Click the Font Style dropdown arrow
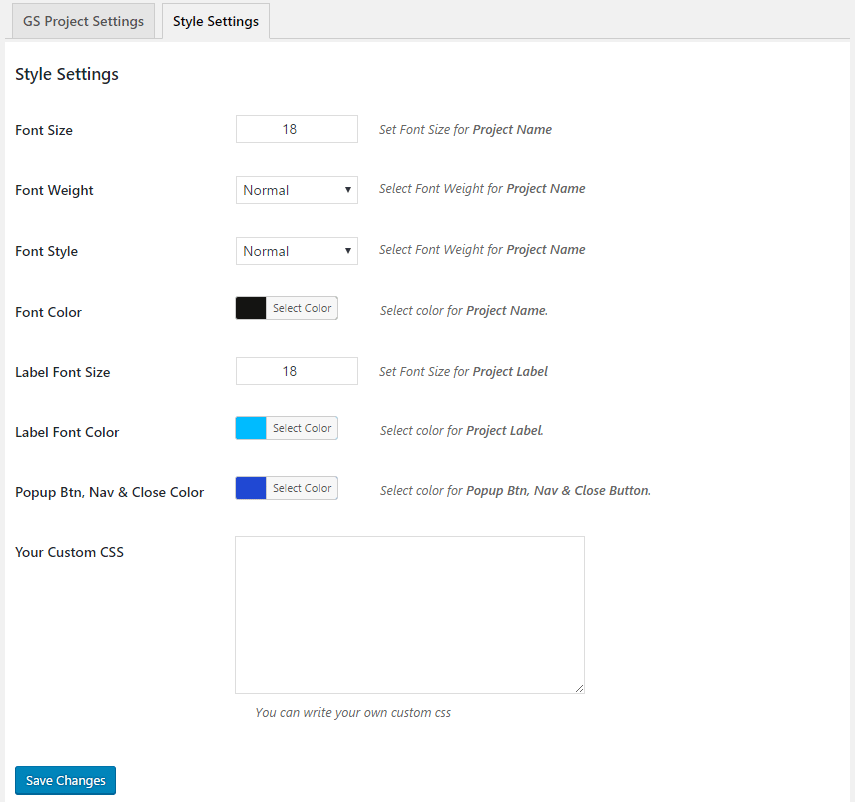The height and width of the screenshot is (802, 855). (349, 250)
